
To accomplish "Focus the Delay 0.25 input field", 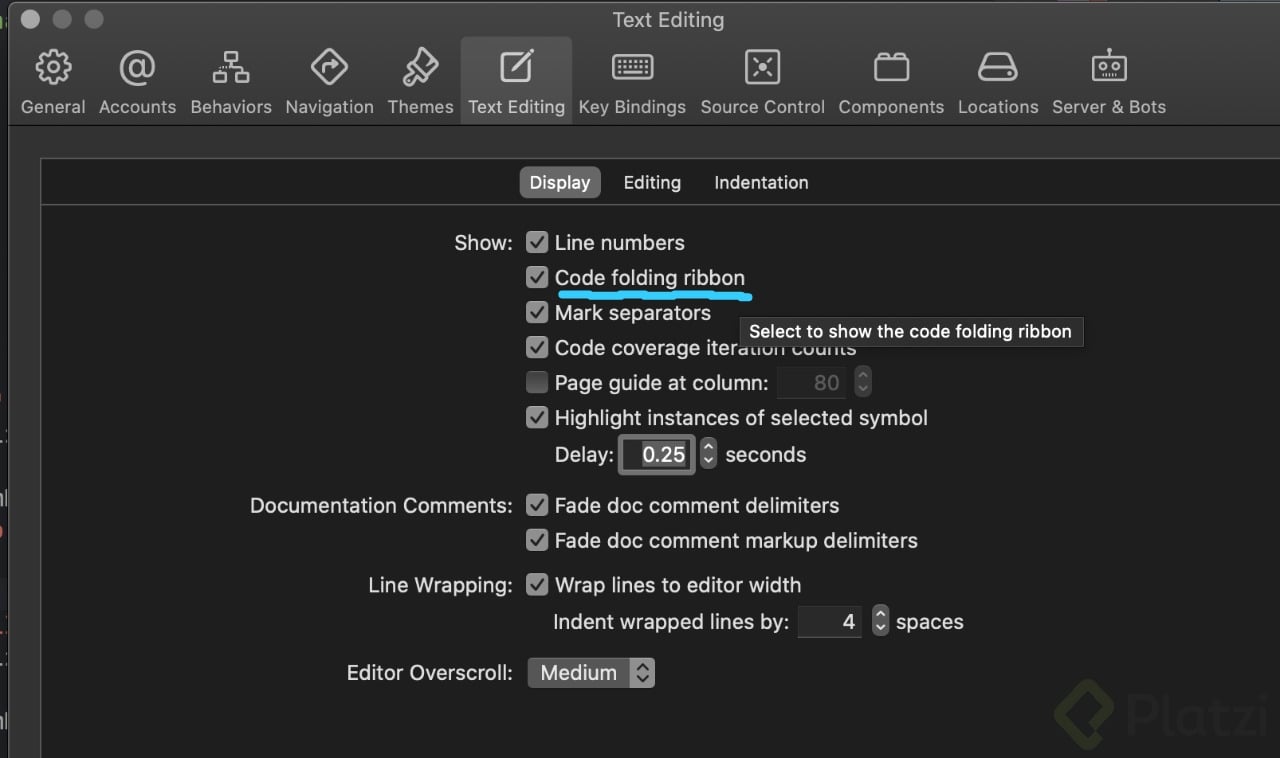I will [x=657, y=454].
